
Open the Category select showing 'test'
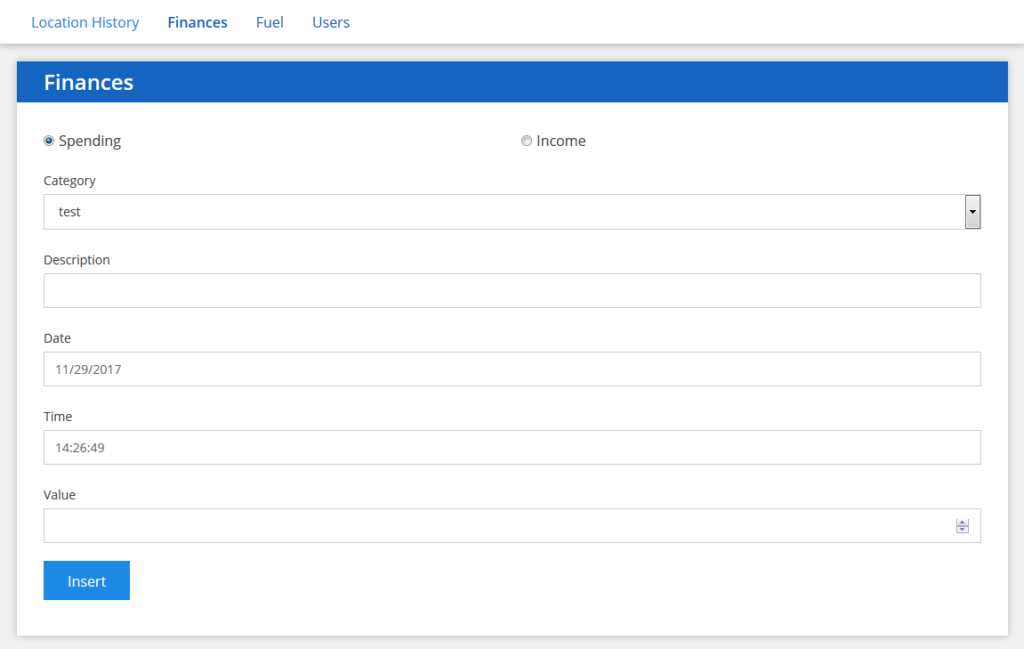(500, 212)
